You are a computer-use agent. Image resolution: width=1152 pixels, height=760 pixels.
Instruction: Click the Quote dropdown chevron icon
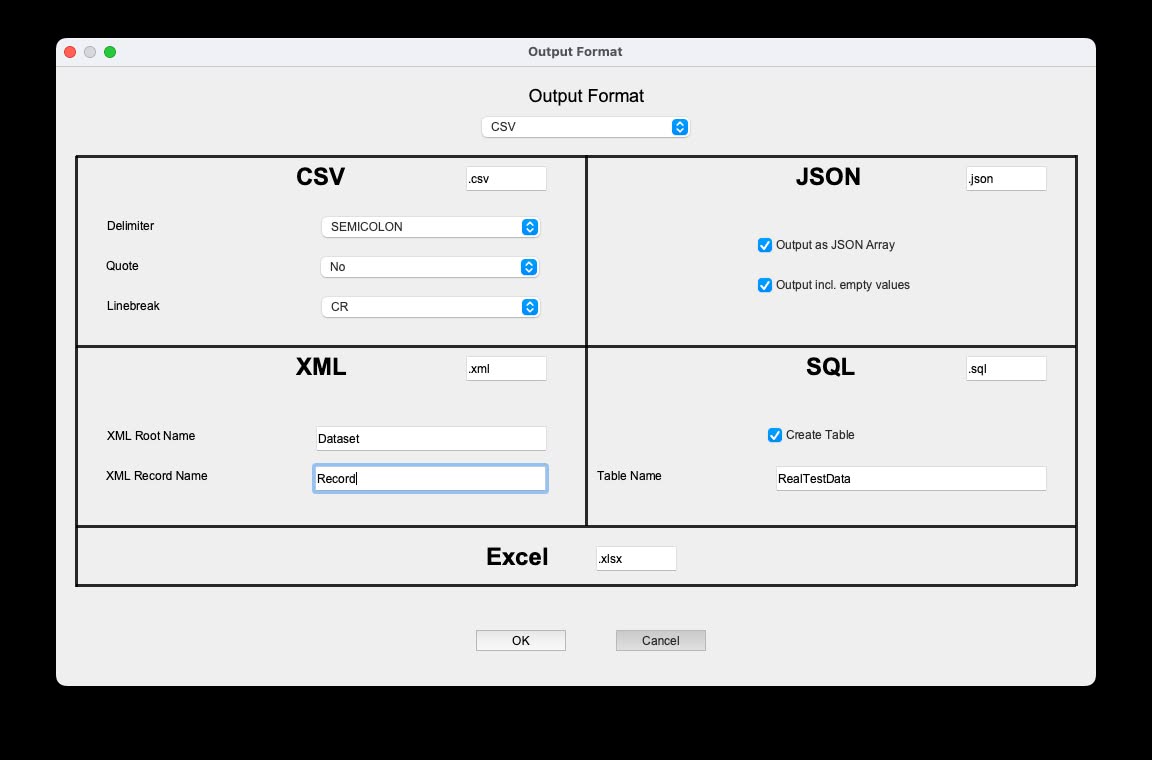[x=530, y=267]
